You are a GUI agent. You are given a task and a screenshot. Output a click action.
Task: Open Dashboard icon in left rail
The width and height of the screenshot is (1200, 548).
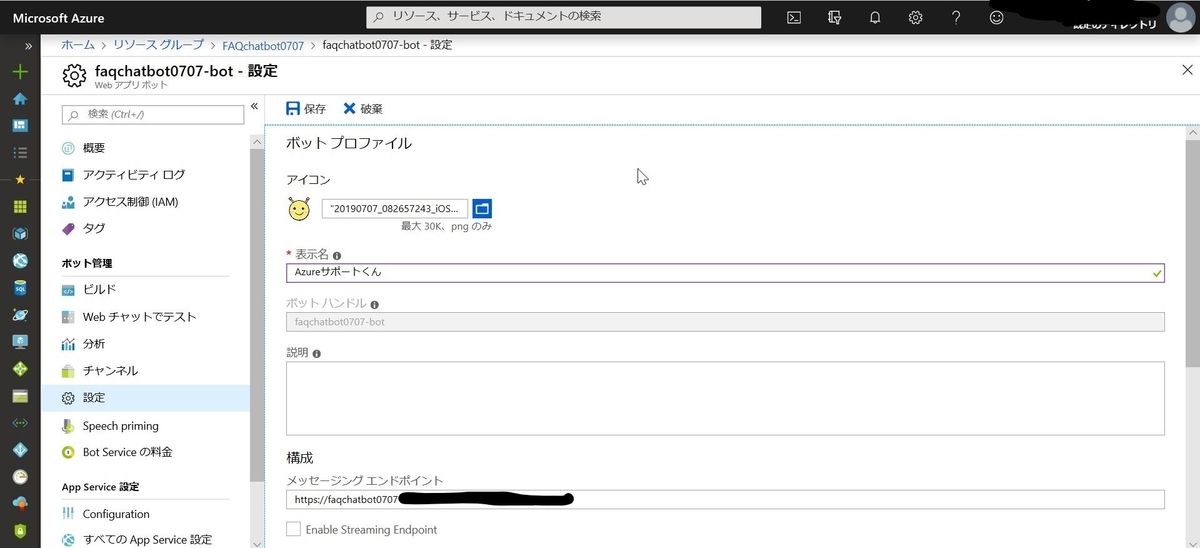20,126
